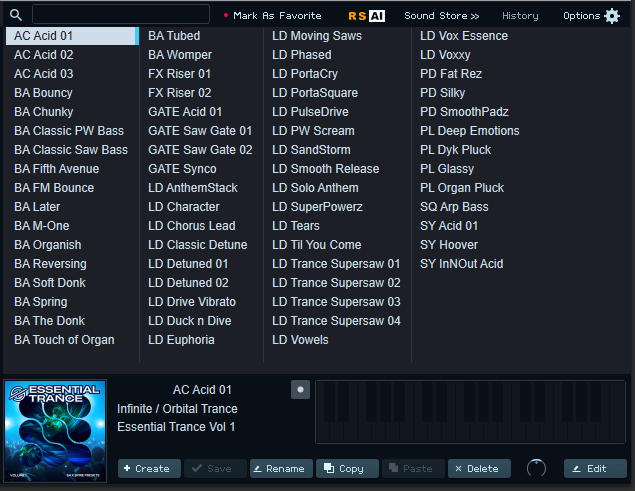This screenshot has width=635, height=491.
Task: Select the preset 'LD Classic Detune'
Action: pyautogui.click(x=198, y=245)
